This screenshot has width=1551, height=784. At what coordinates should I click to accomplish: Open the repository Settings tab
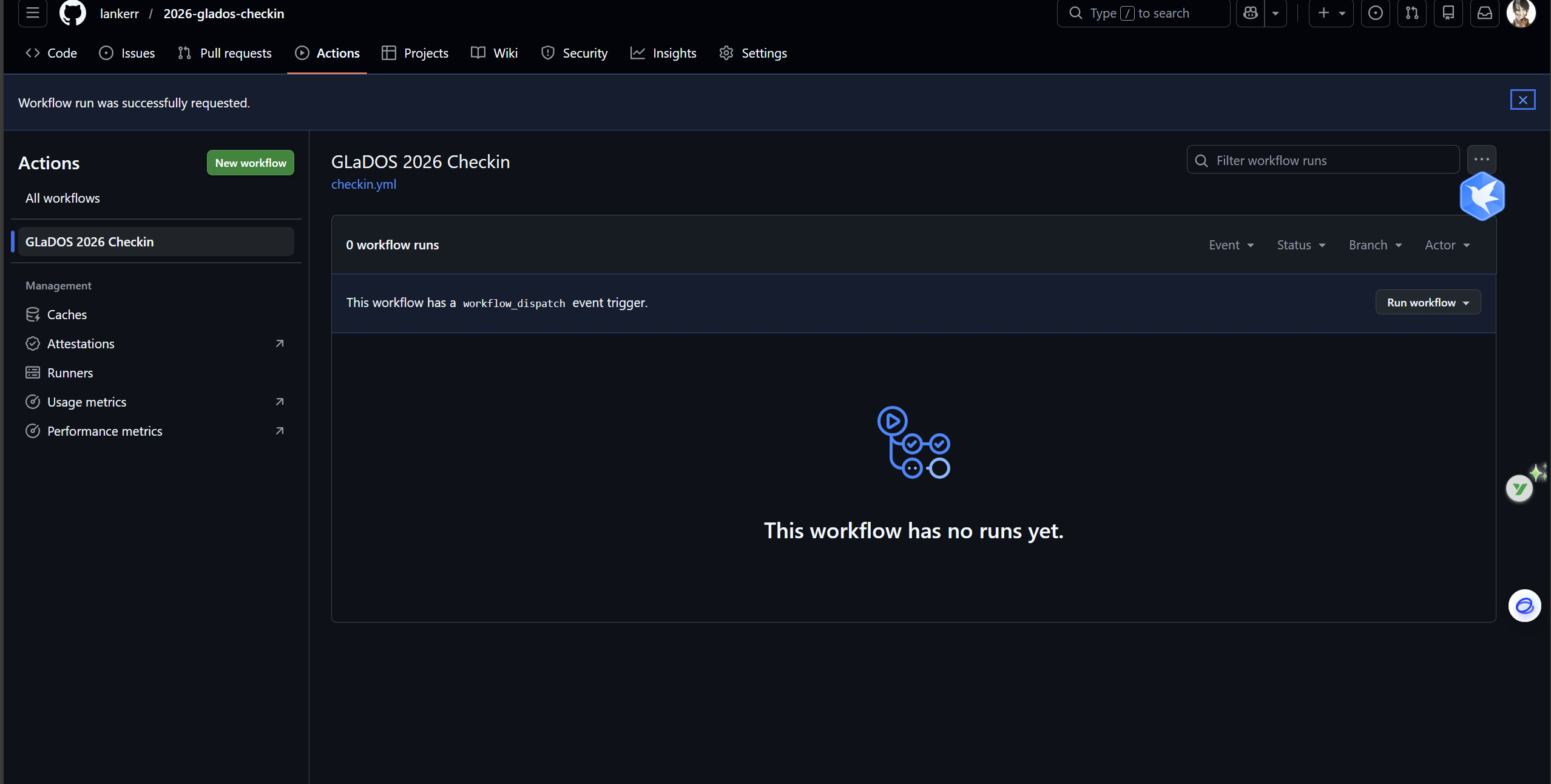coord(753,53)
